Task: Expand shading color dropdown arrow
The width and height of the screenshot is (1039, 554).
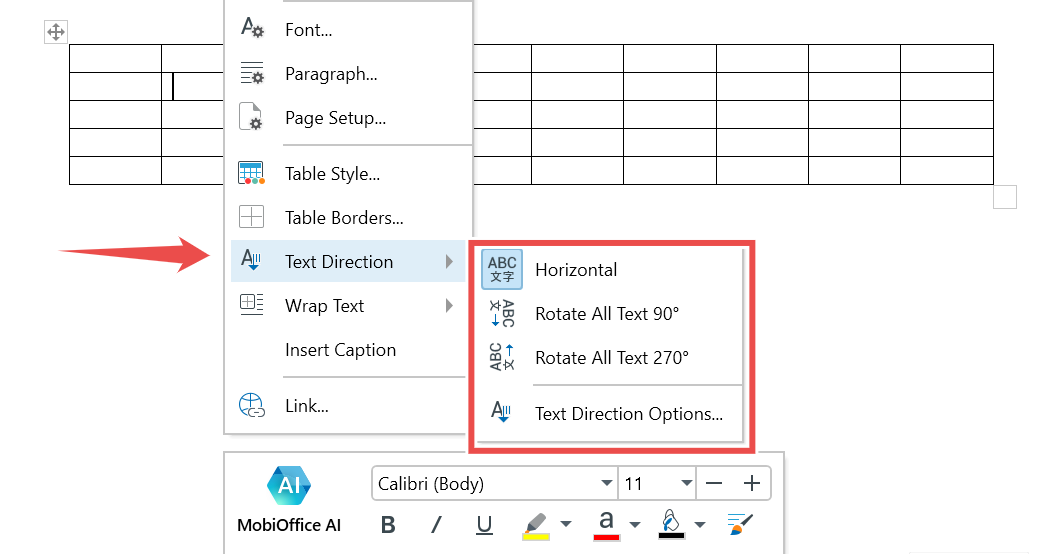Action: tap(700, 524)
